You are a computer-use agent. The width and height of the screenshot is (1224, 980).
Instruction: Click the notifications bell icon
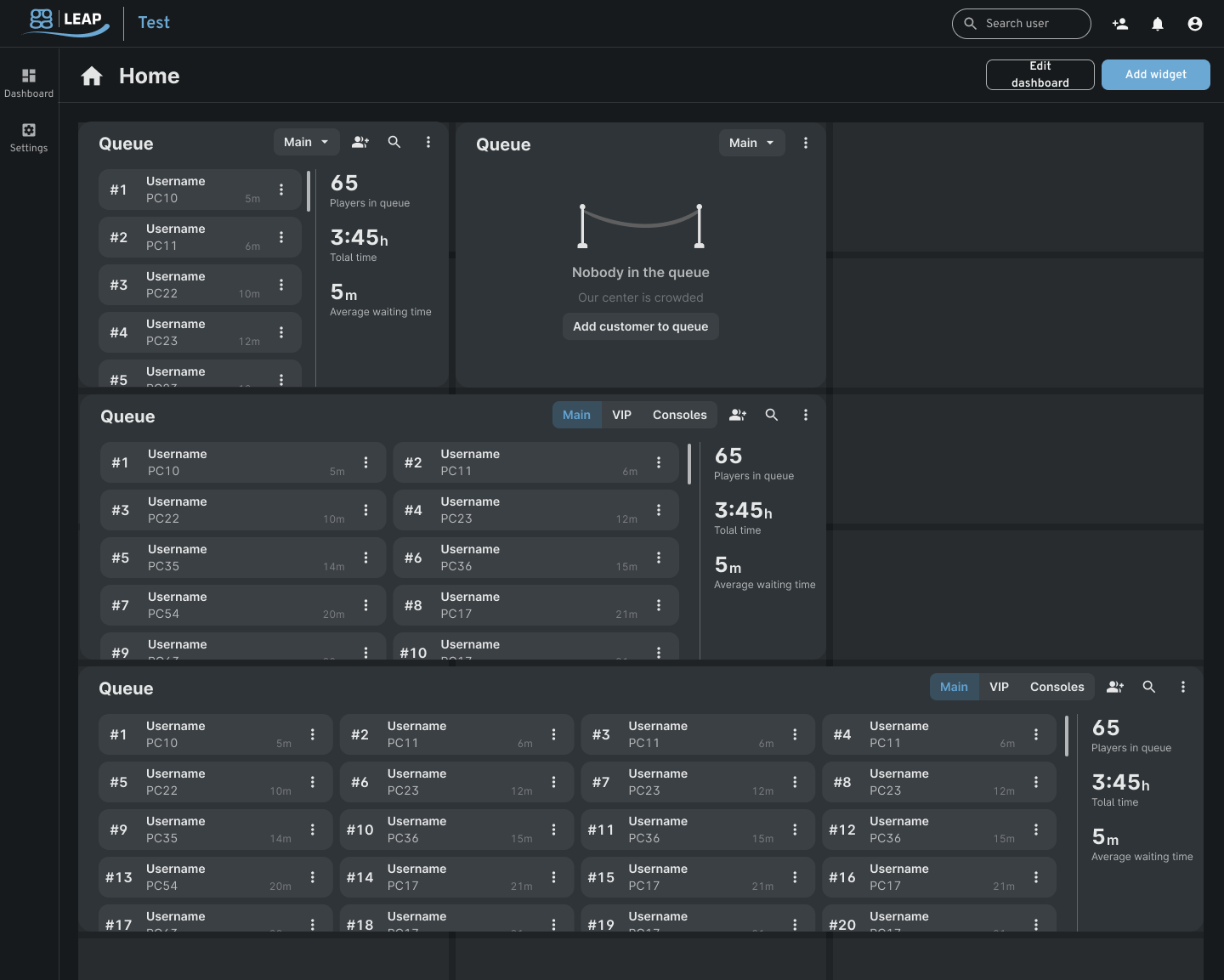[1157, 24]
